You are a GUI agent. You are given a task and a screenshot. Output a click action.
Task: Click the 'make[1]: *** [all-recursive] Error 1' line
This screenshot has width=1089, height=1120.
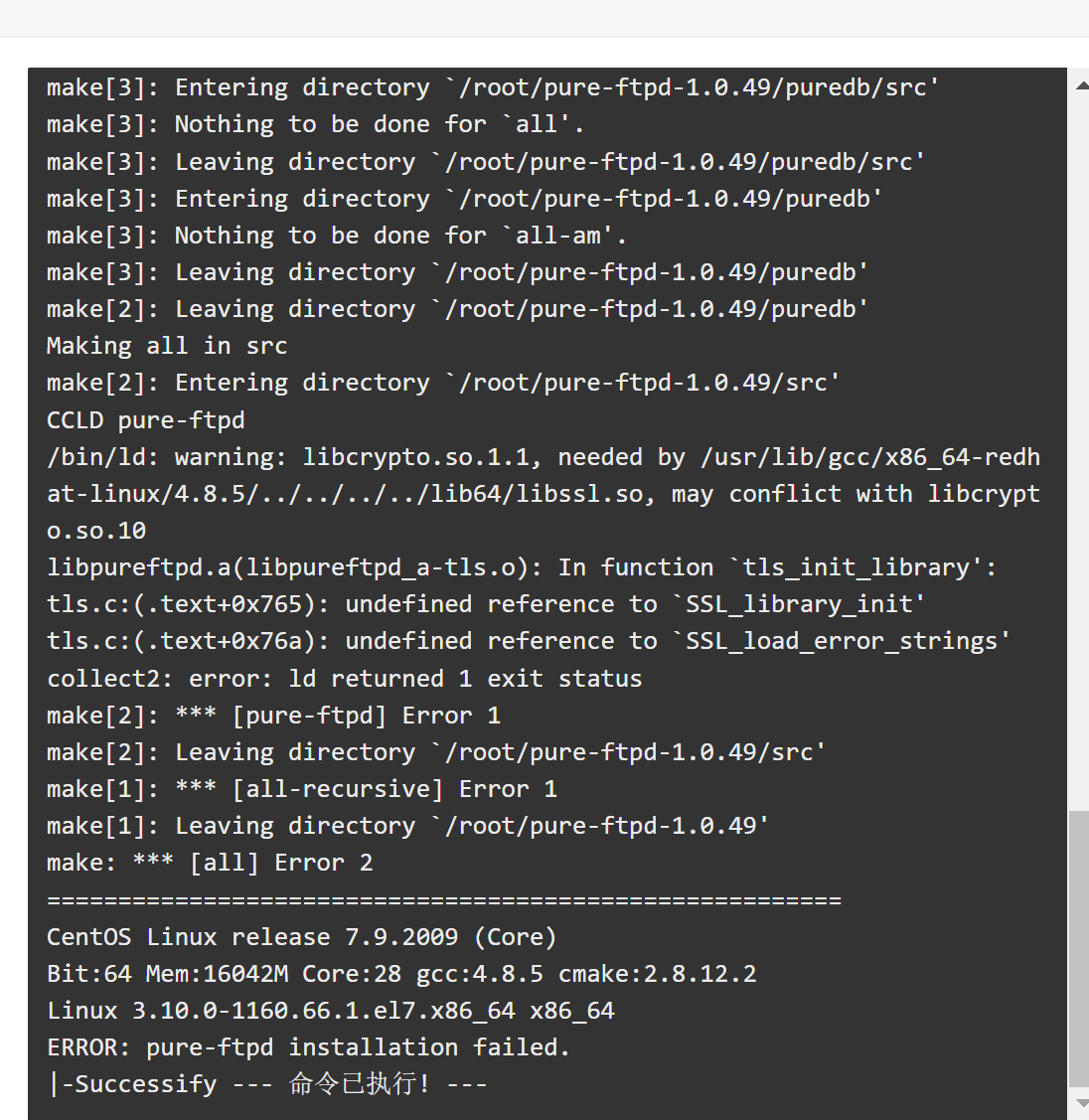pyautogui.click(x=302, y=789)
